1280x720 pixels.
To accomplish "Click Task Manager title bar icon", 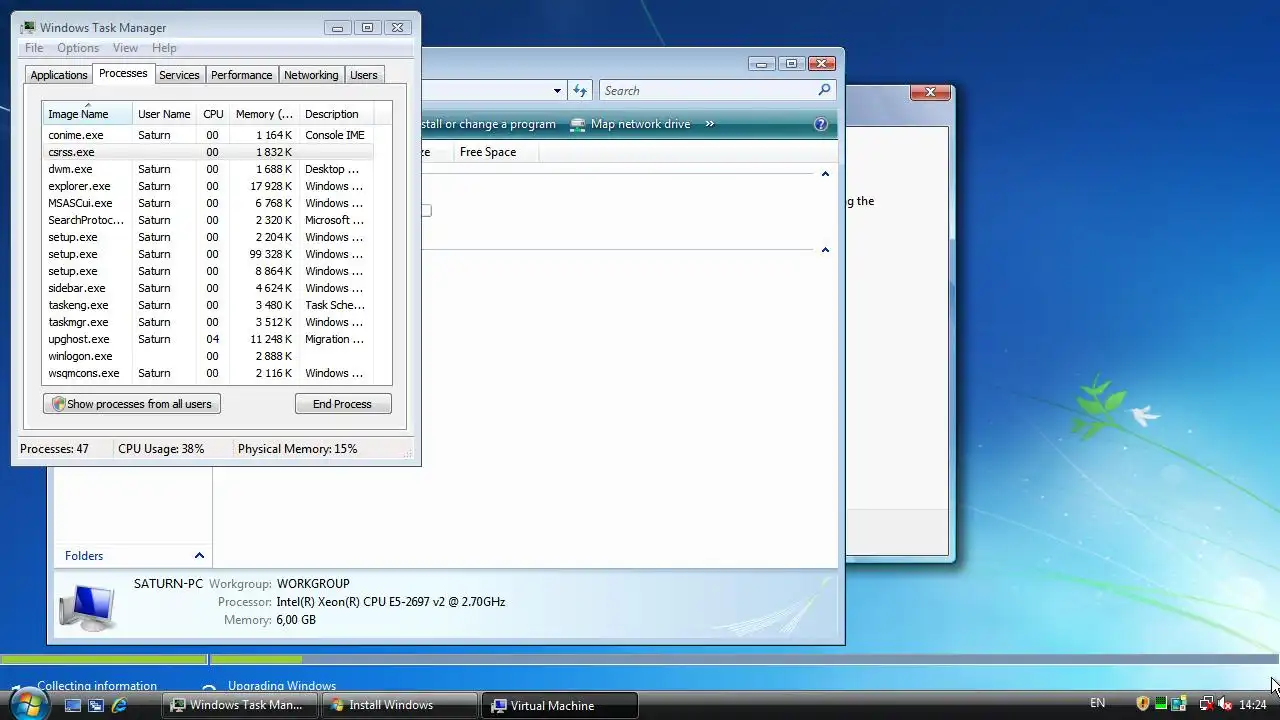I will tap(28, 27).
